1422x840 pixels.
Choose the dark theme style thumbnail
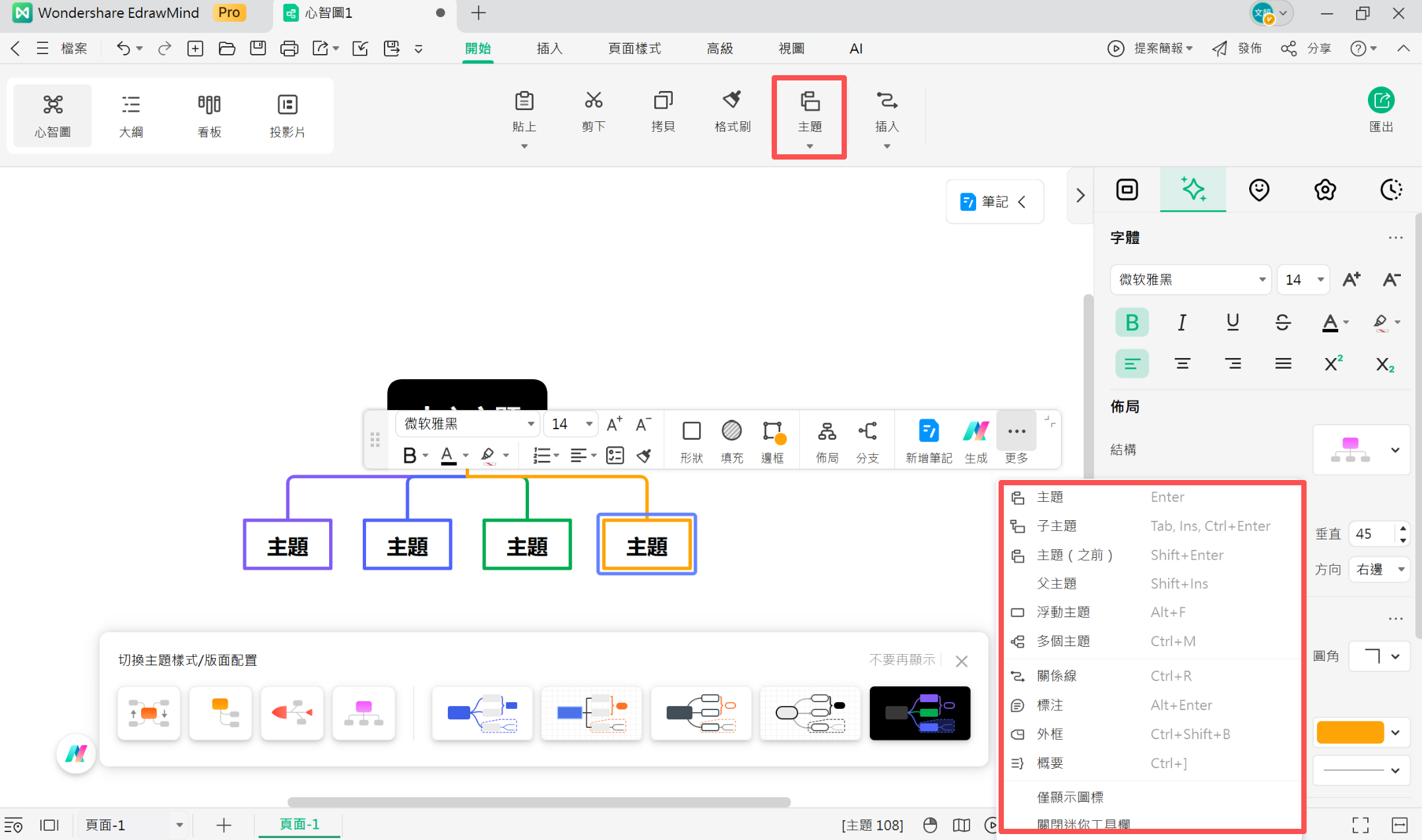(x=919, y=713)
